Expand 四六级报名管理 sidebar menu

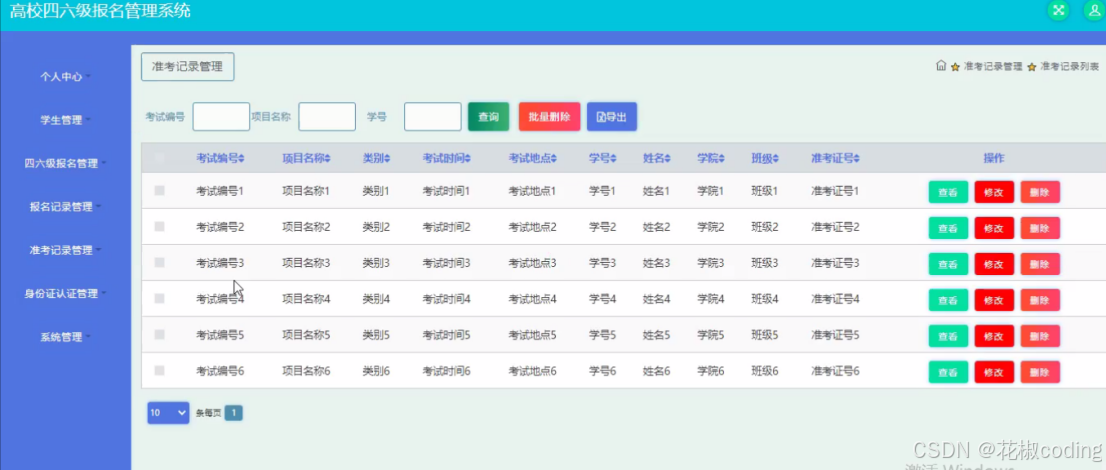(65, 164)
